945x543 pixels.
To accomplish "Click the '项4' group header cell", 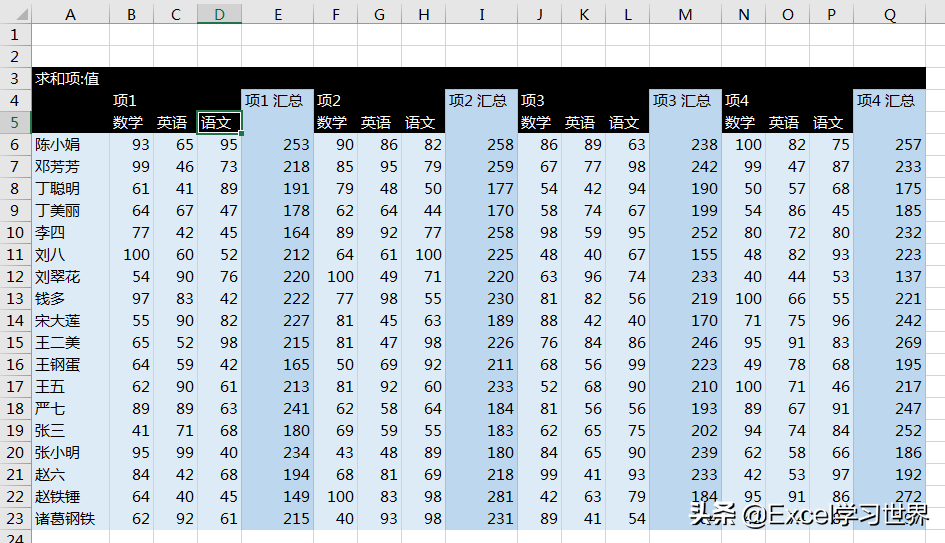I will click(743, 101).
